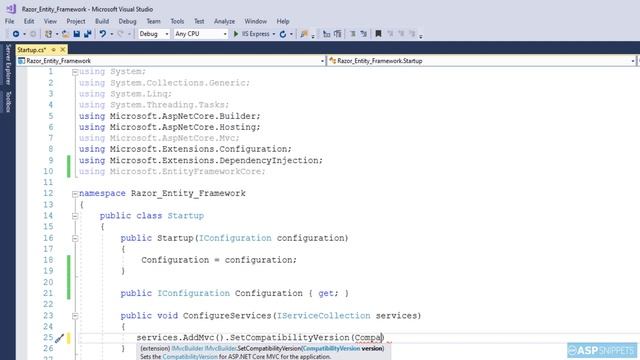This screenshot has height=360, width=640.
Task: Click the IConfiguration type in Startup constructor
Action: (235, 238)
